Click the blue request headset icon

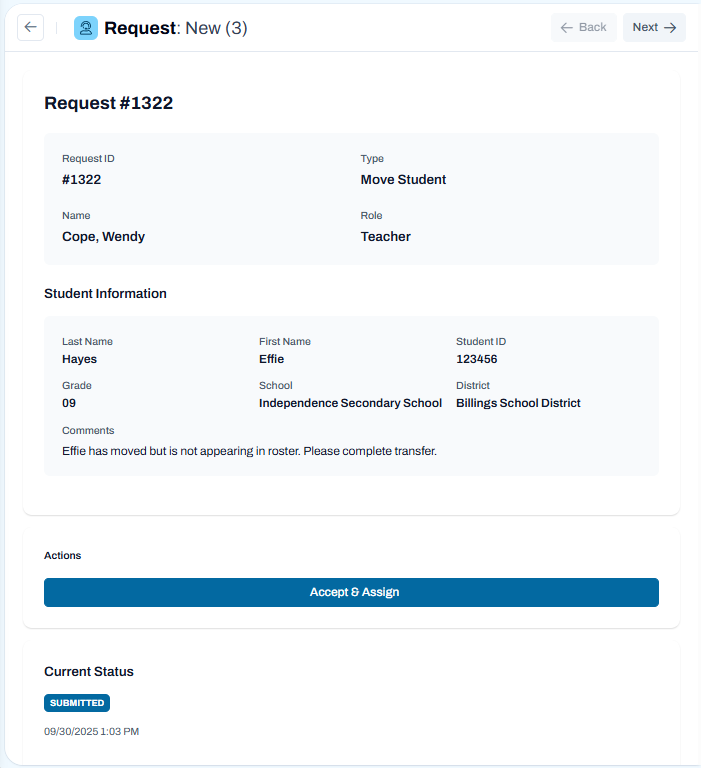tap(86, 28)
